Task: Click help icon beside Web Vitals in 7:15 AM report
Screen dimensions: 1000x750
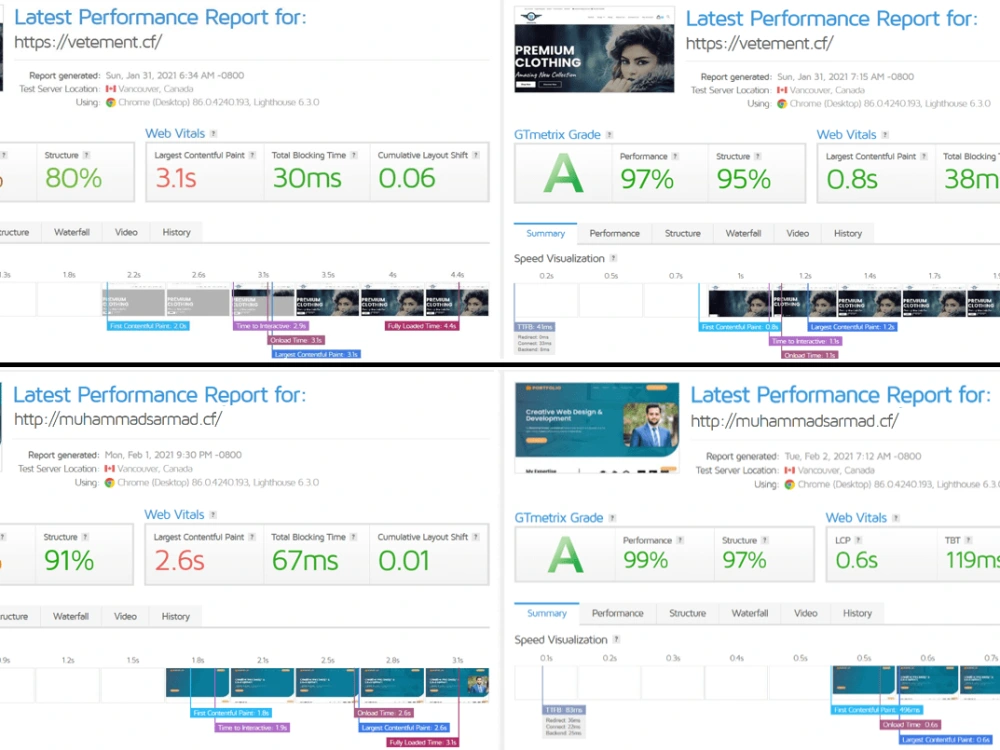Action: (x=885, y=135)
